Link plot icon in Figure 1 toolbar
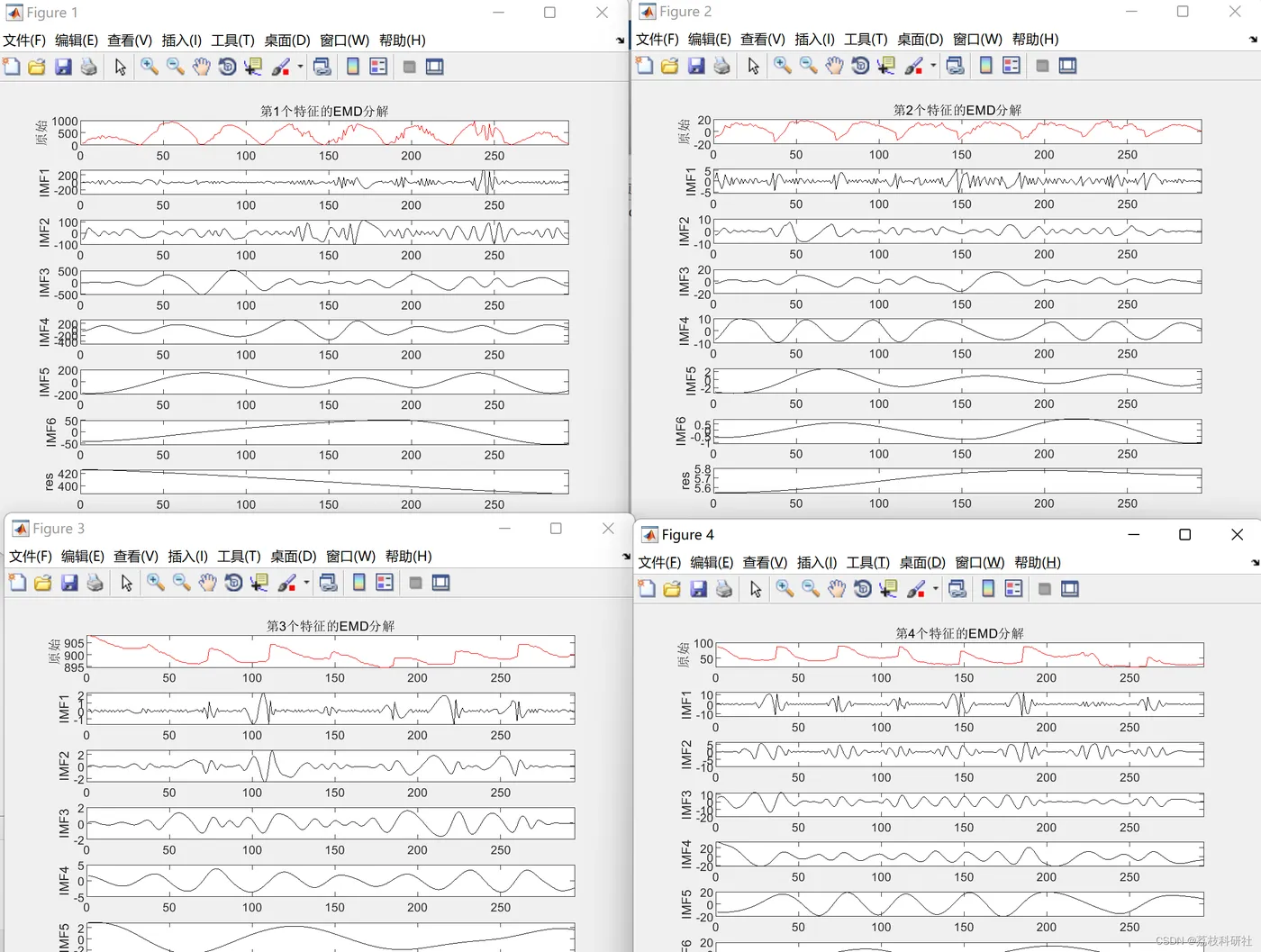The width and height of the screenshot is (1261, 952). pyautogui.click(x=322, y=67)
